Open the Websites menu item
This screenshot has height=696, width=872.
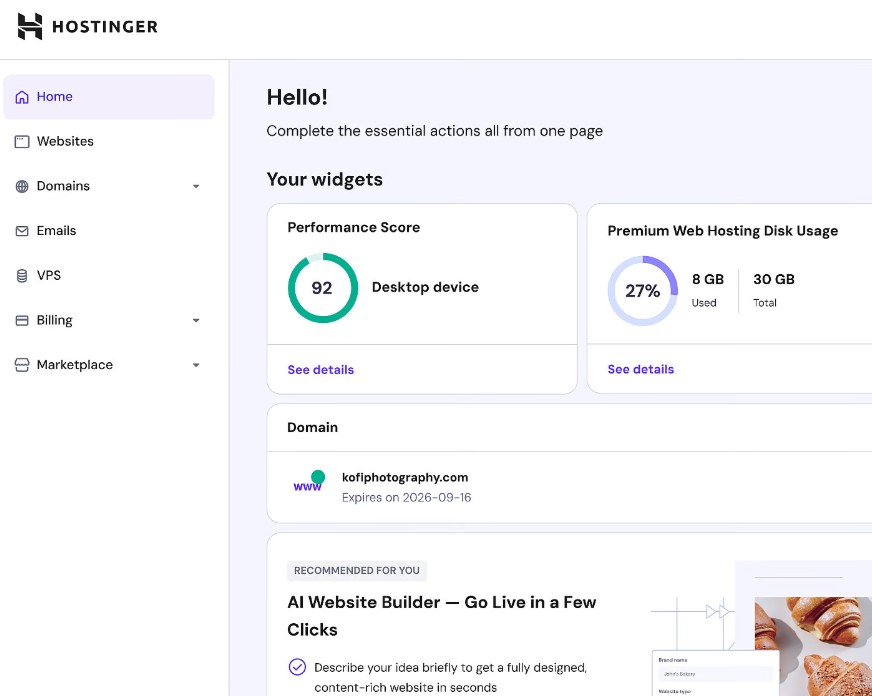pyautogui.click(x=65, y=142)
